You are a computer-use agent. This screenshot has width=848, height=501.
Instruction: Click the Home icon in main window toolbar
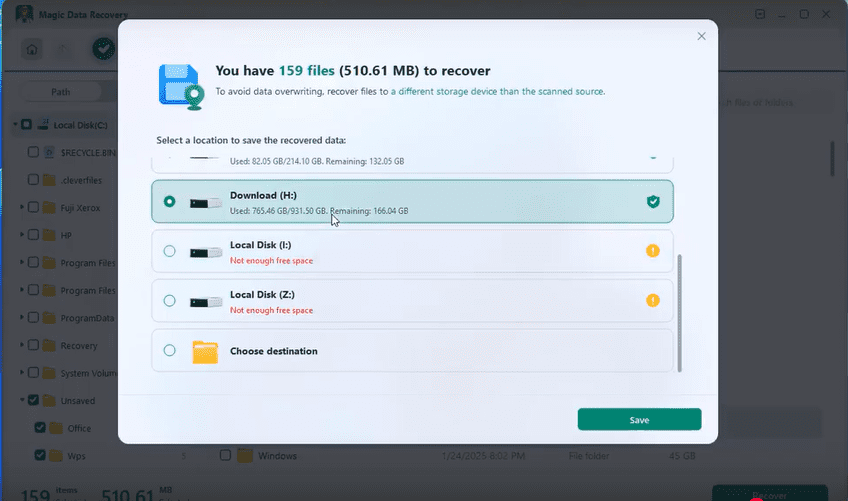pos(32,50)
